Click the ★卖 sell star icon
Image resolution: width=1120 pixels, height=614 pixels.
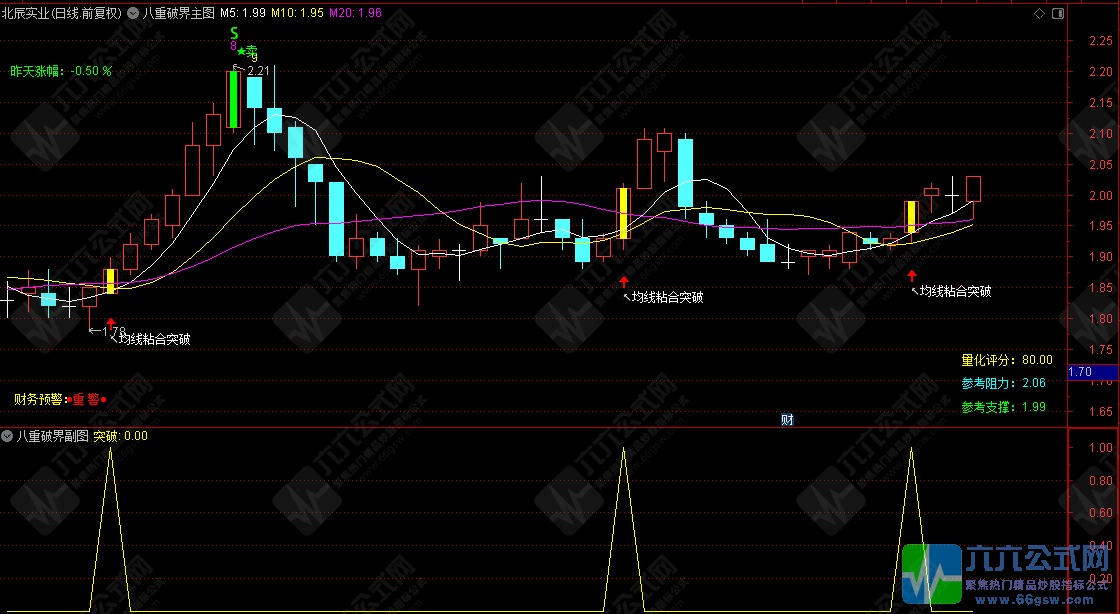tap(248, 51)
